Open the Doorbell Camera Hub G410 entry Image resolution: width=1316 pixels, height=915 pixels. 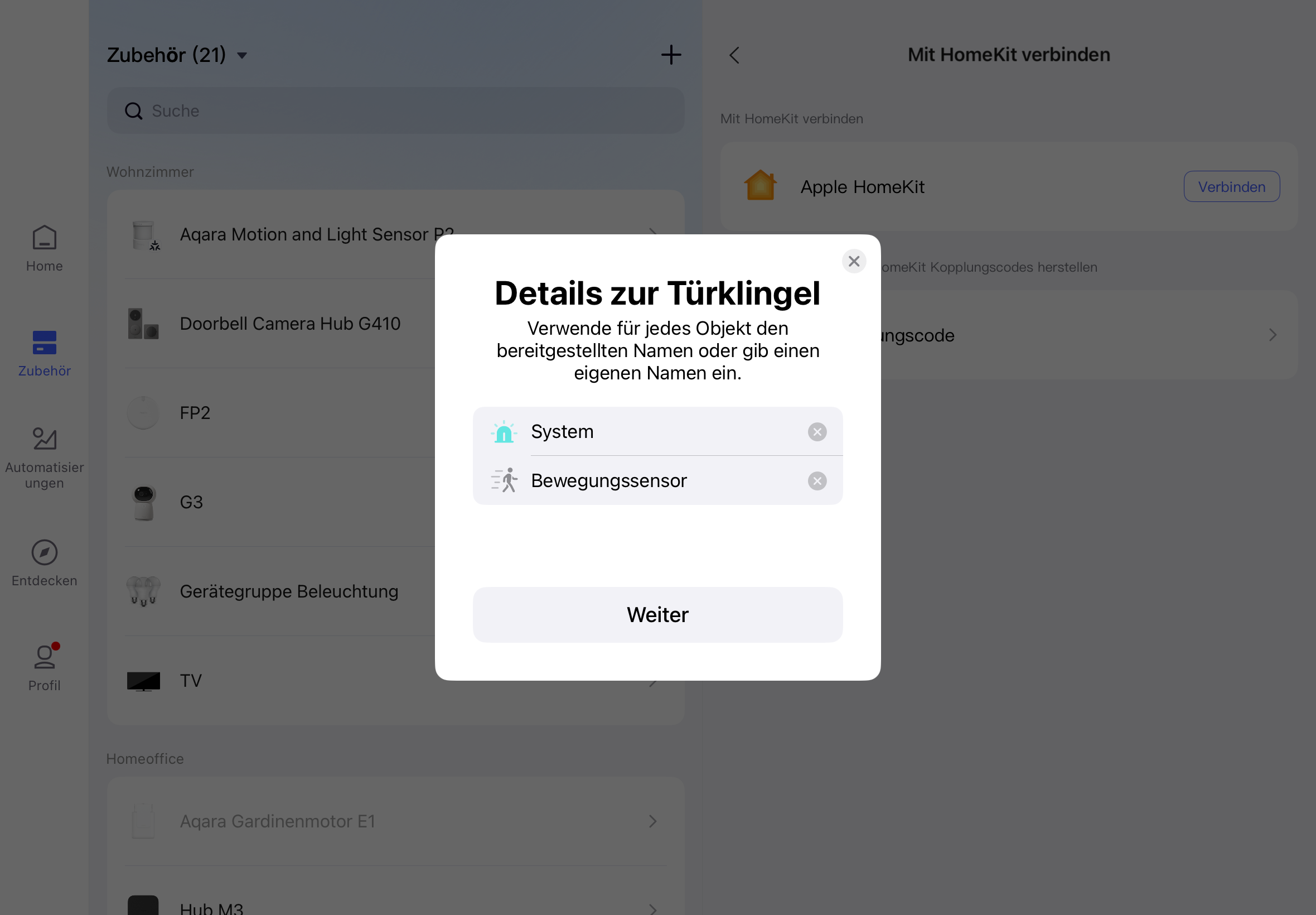pyautogui.click(x=289, y=324)
